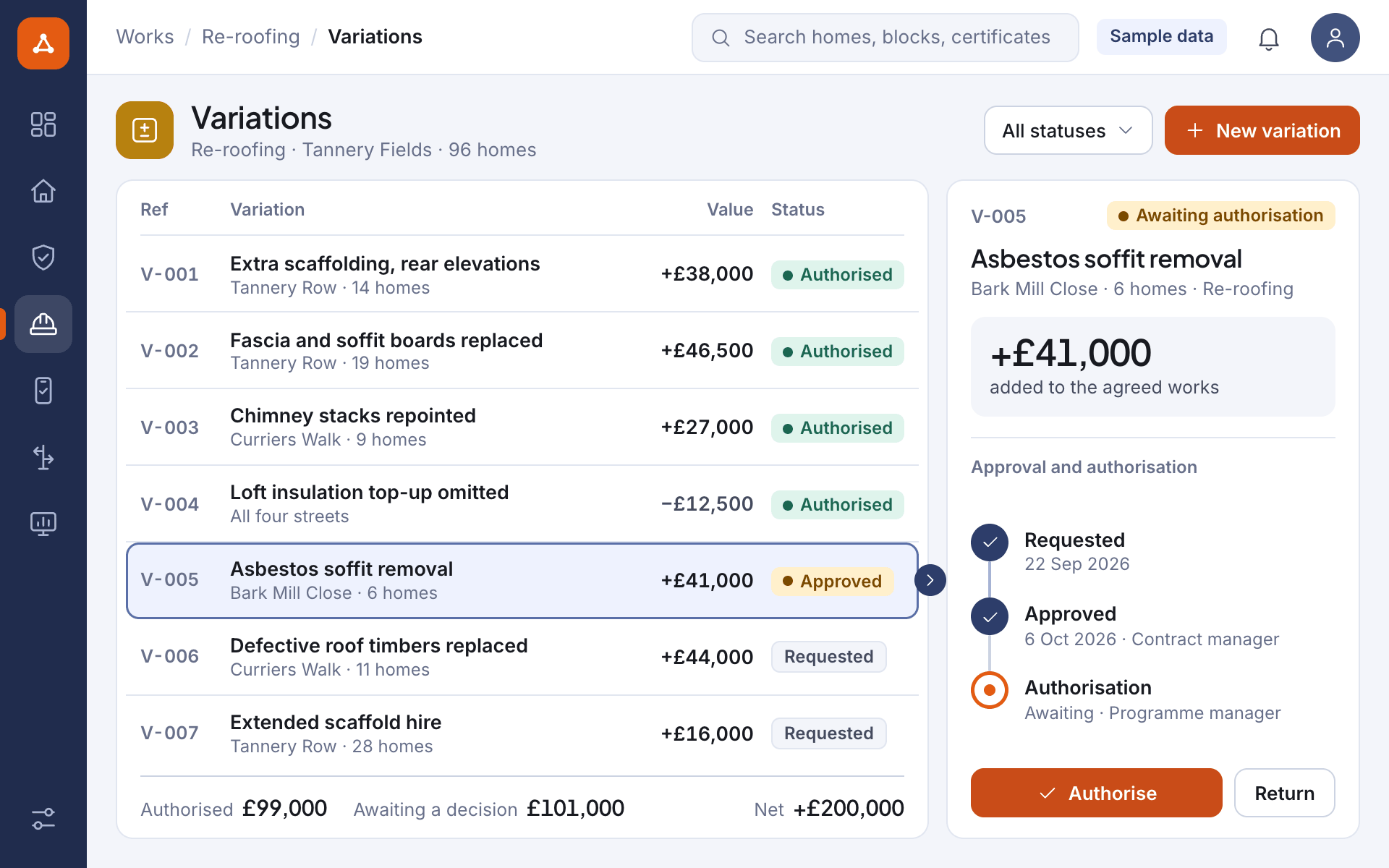Open the reports presentation-chart icon
The width and height of the screenshot is (1389, 868).
pyautogui.click(x=43, y=524)
